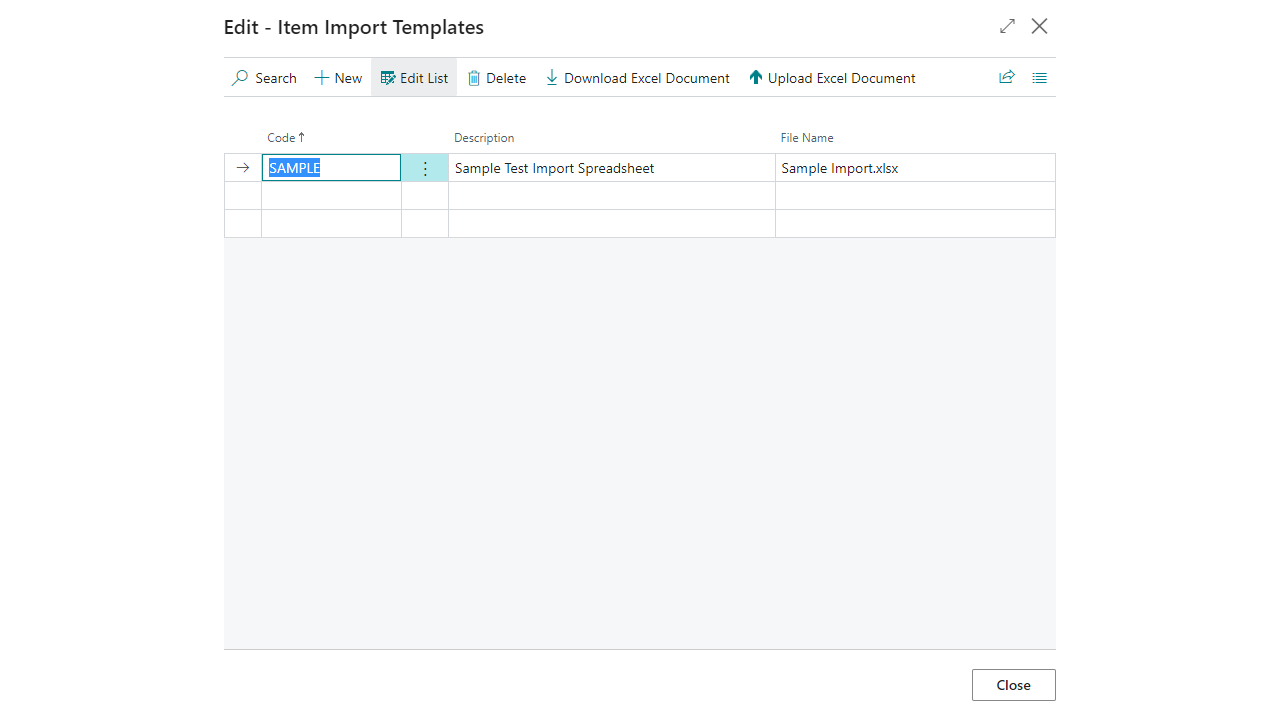Open the File Name column header menu

807,138
